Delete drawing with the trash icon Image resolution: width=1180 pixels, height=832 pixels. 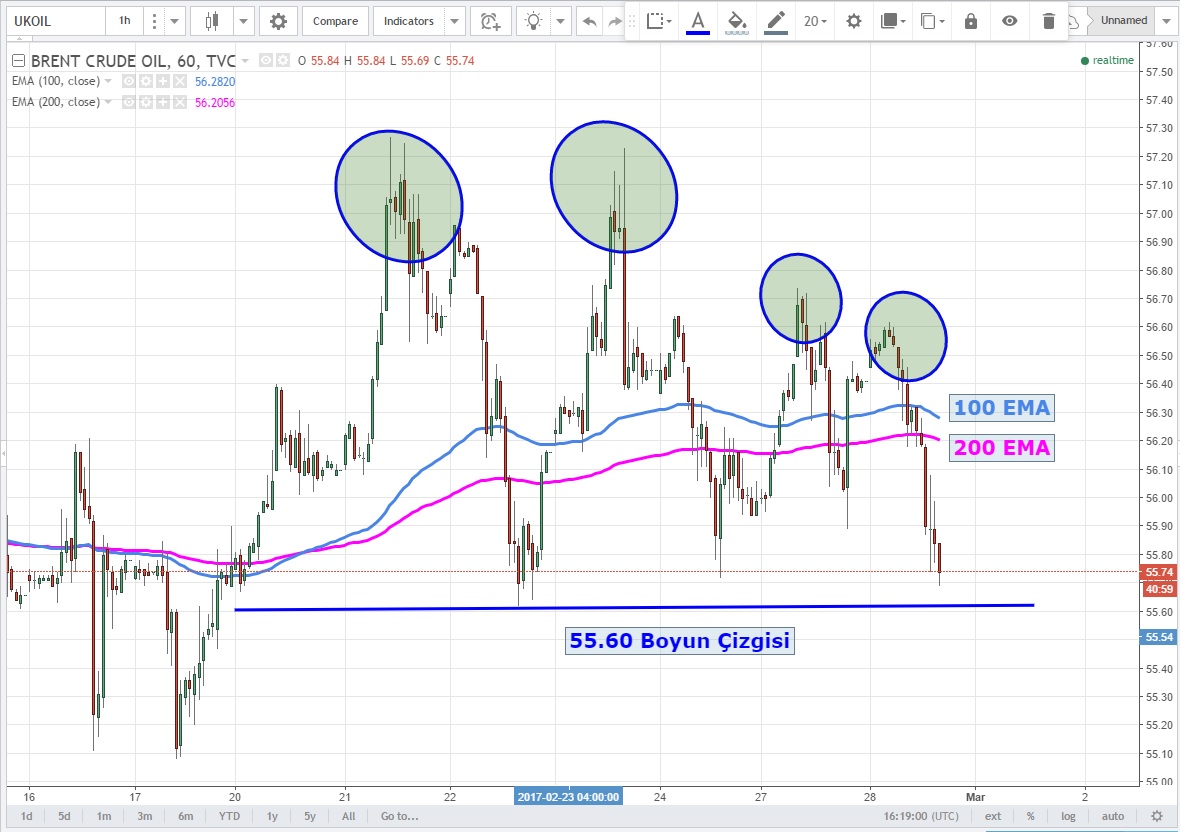click(1048, 21)
